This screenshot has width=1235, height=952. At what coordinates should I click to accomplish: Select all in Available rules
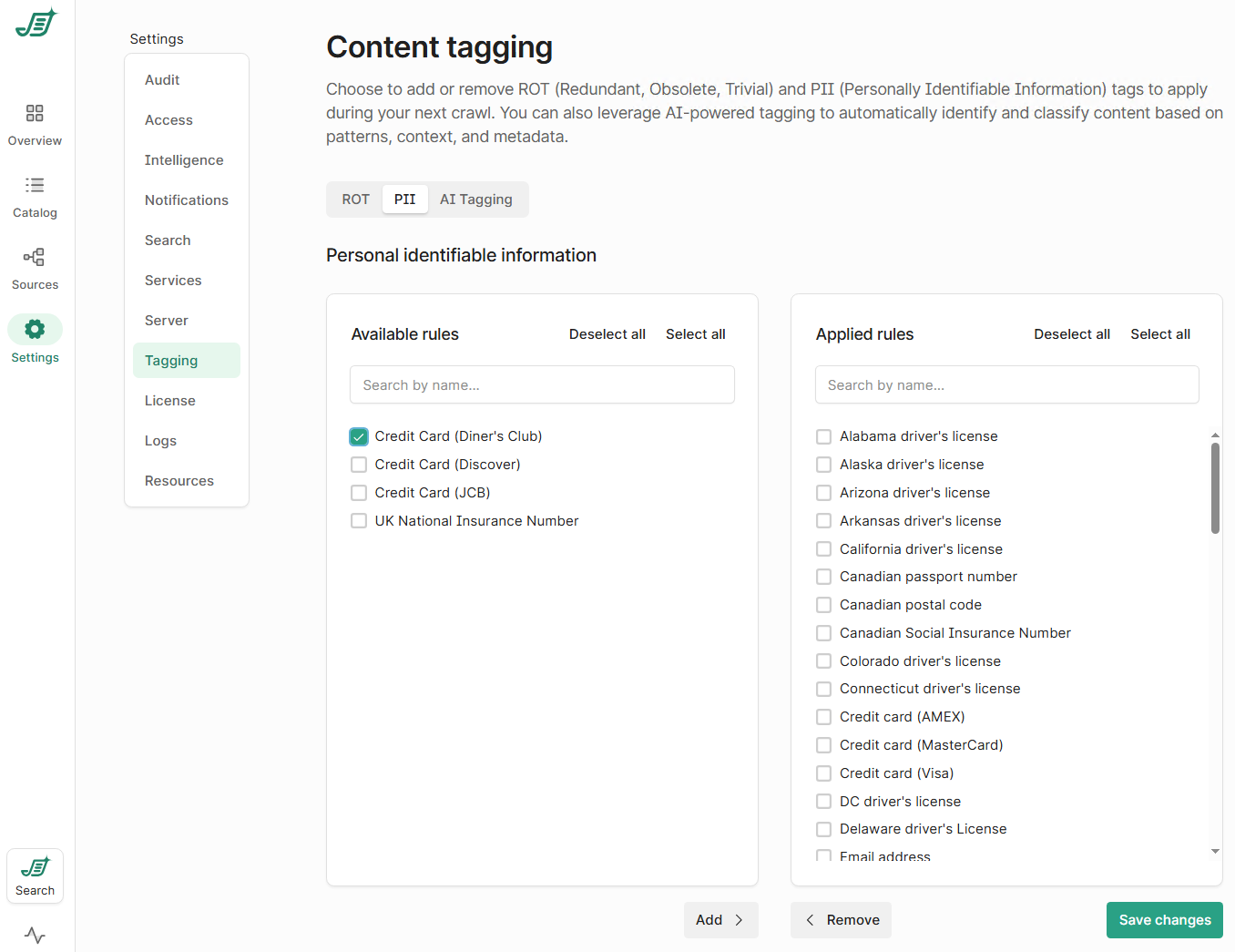695,334
